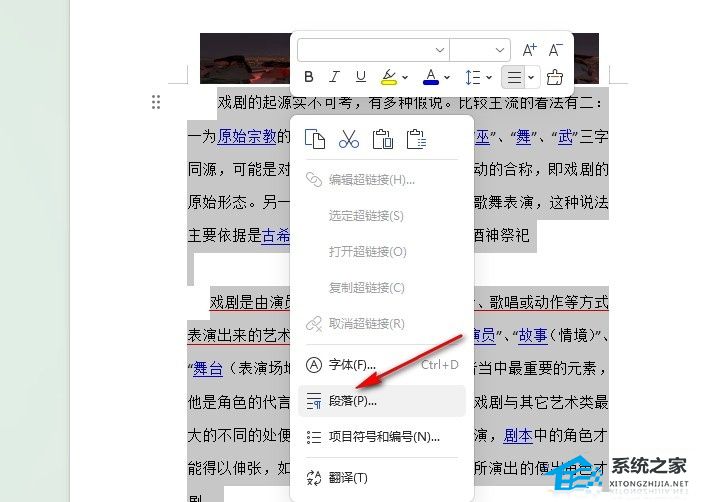This screenshot has height=502, width=704.
Task: Click paste icon in context menu
Action: point(383,139)
